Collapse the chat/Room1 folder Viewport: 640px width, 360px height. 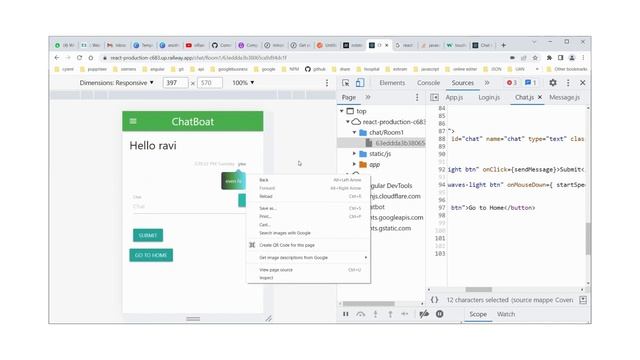pos(354,132)
